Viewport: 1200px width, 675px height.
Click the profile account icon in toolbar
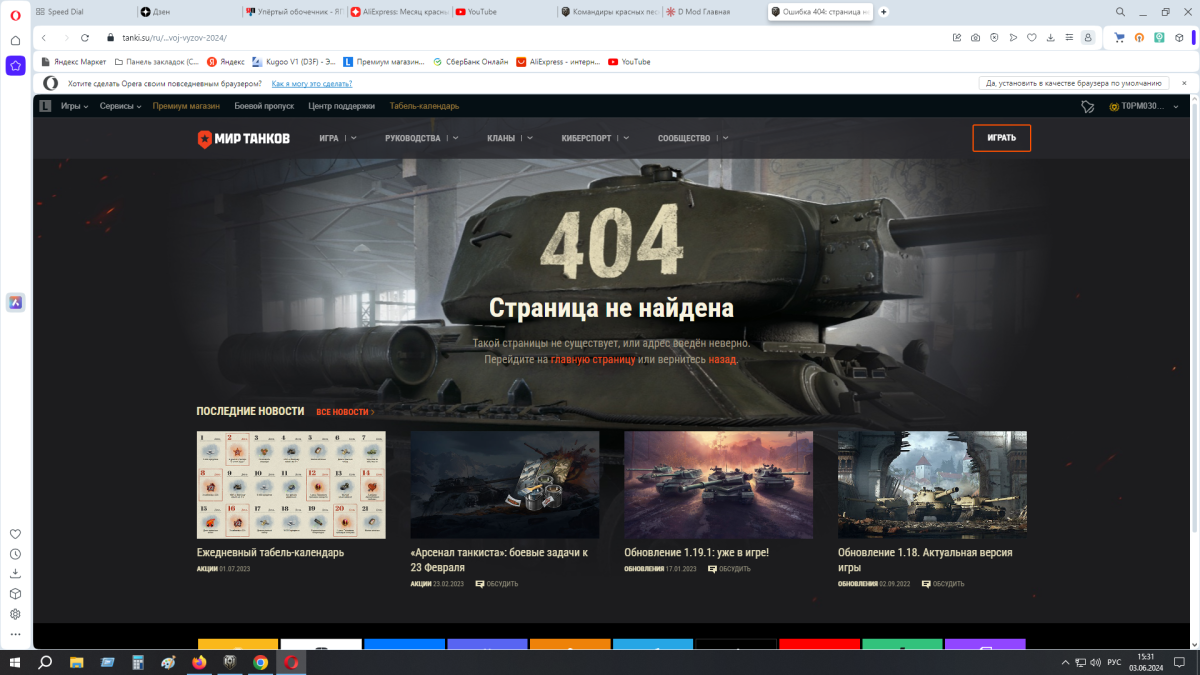point(1088,38)
